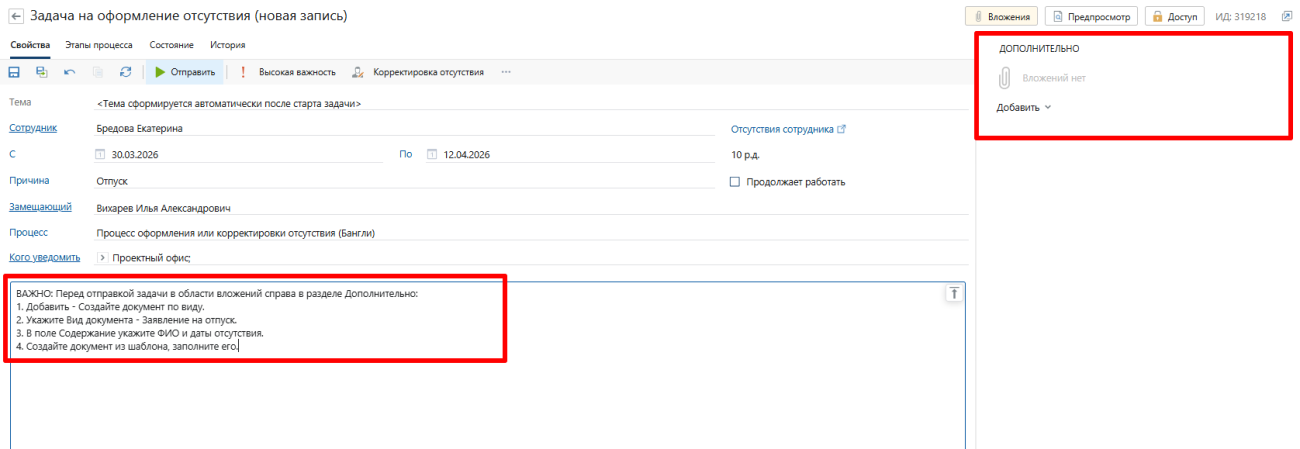
Task: Open the toolbar overflow menu (three dots)
Action: [x=506, y=72]
